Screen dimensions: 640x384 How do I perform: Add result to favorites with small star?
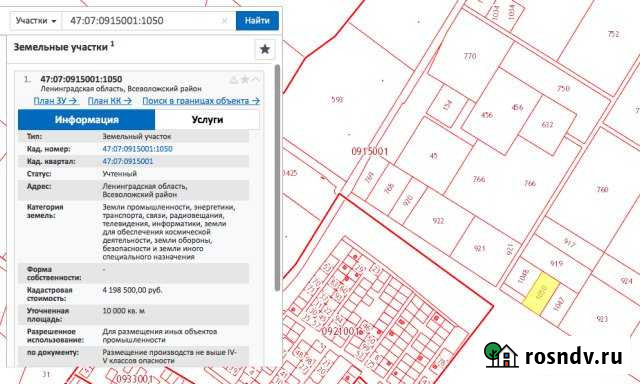pyautogui.click(x=245, y=79)
